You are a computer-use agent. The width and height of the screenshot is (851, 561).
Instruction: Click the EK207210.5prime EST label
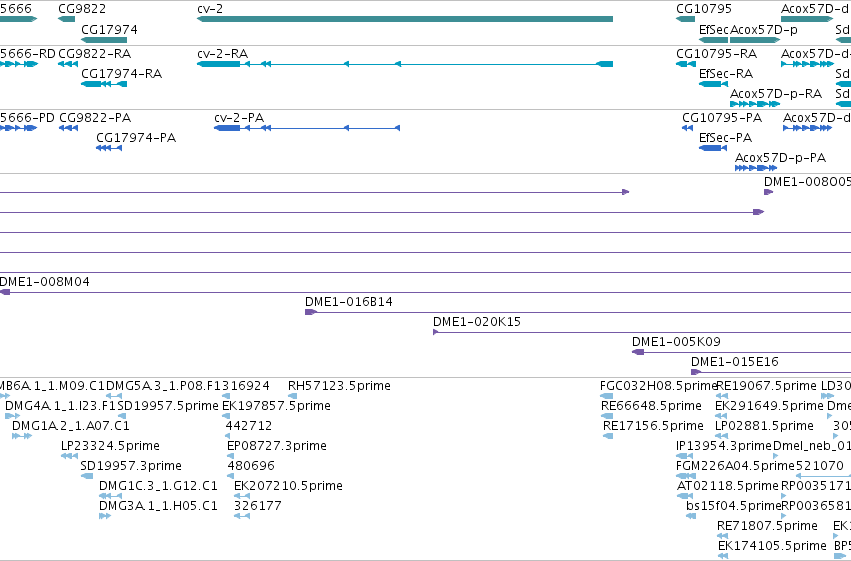(x=288, y=486)
